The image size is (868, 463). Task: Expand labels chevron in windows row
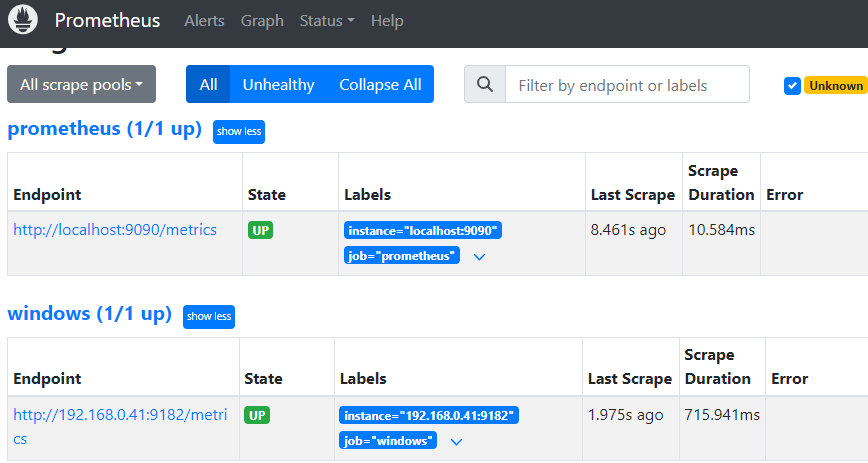click(456, 442)
